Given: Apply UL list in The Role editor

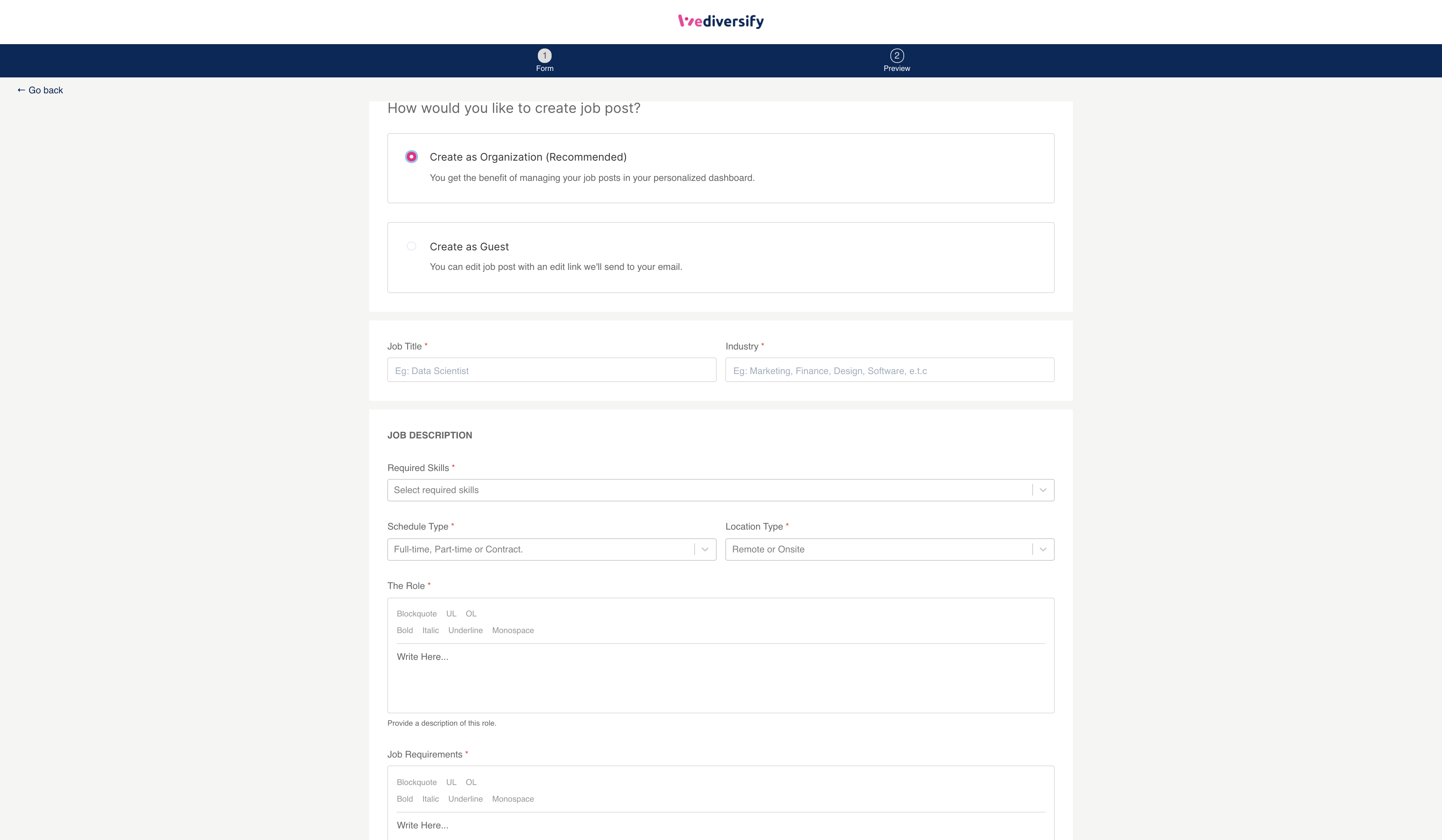Looking at the screenshot, I should point(451,614).
